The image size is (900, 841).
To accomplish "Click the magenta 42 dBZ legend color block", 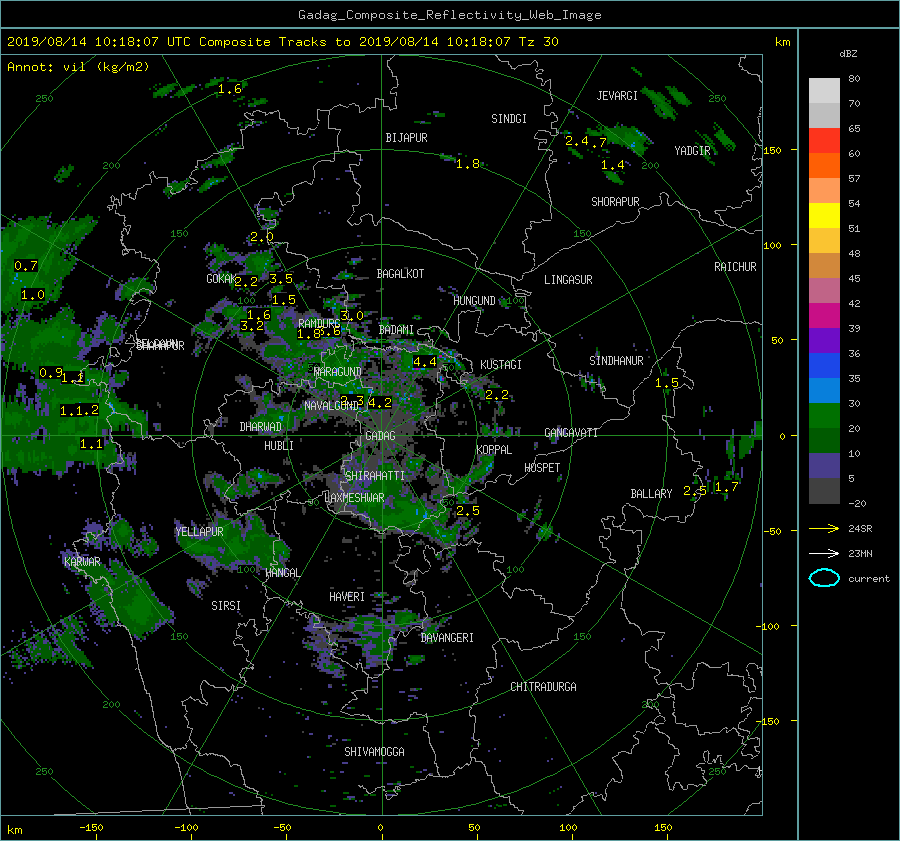I will (824, 315).
